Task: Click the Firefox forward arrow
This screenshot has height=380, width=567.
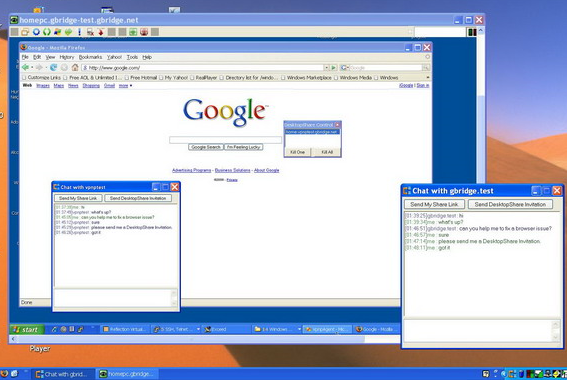Action: 39,67
